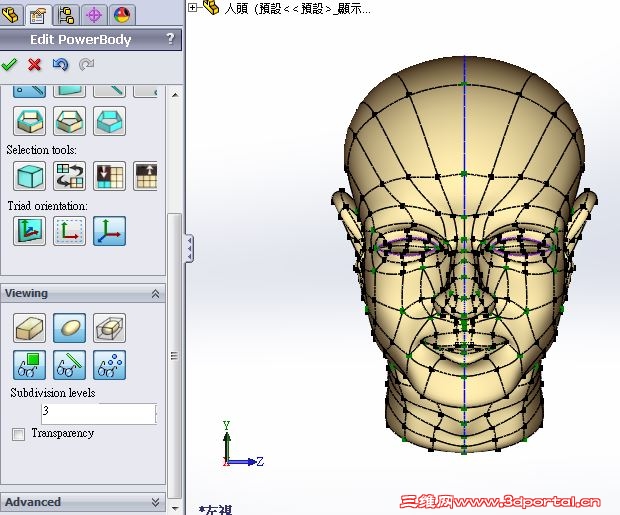
Task: Show combined box and smooth view
Action: coord(110,328)
